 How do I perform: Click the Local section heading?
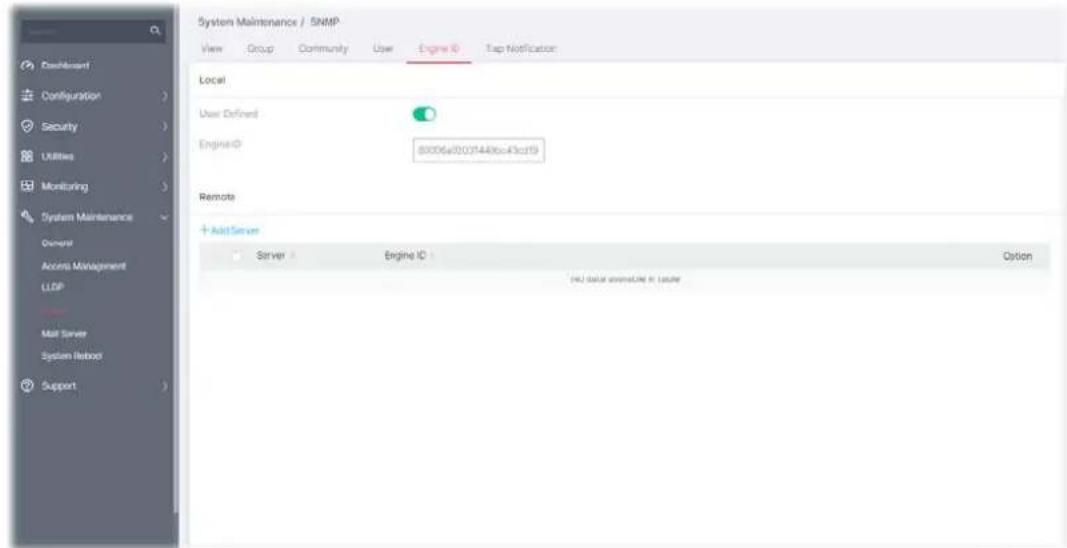click(211, 80)
